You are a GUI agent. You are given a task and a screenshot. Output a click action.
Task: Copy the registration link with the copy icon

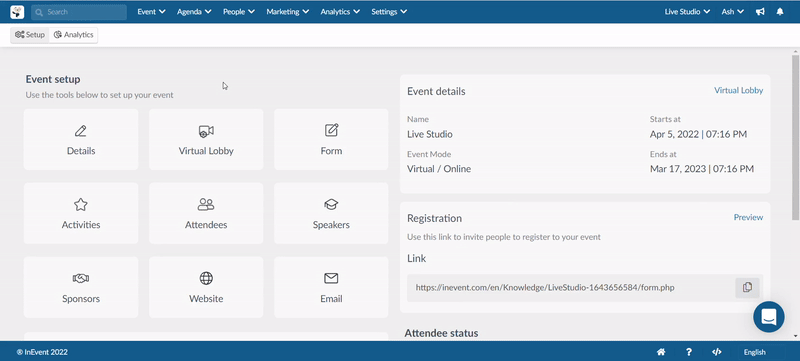pyautogui.click(x=747, y=288)
